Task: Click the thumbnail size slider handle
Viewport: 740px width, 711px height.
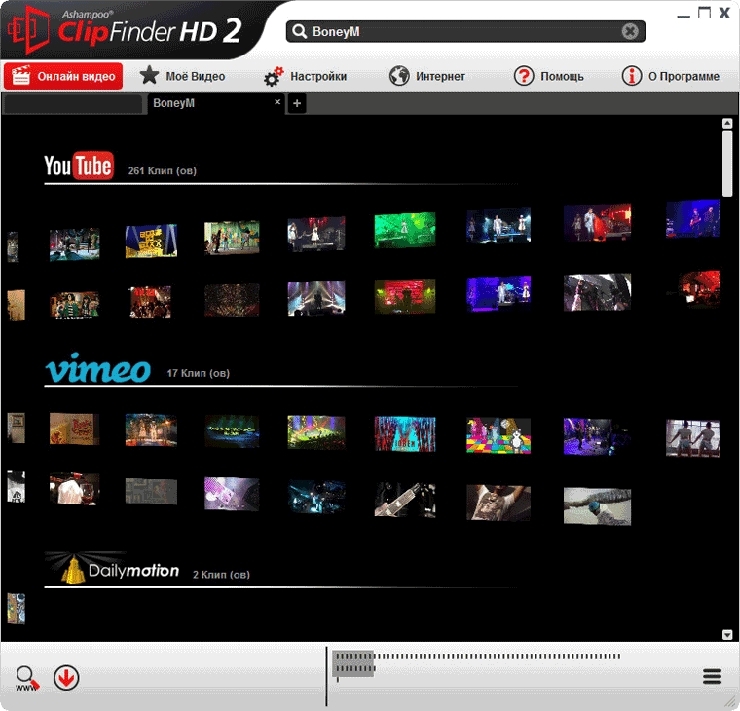Action: point(353,664)
